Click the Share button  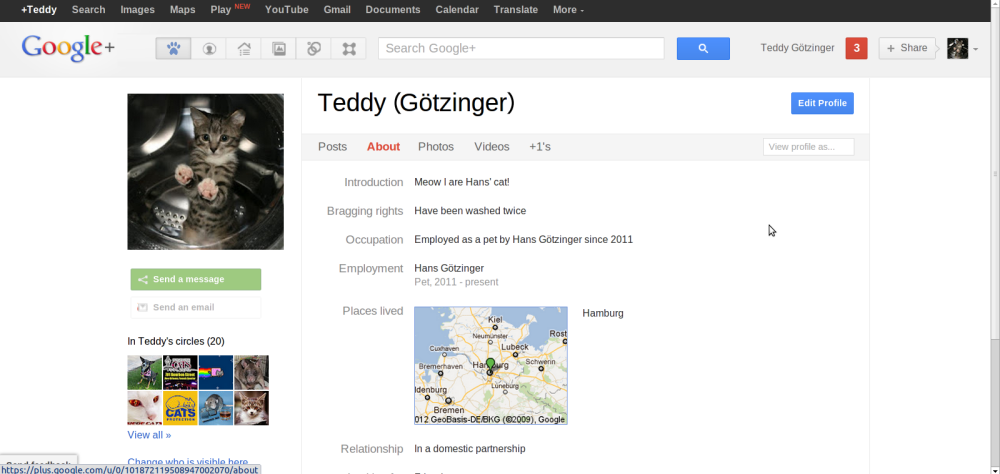coord(907,48)
